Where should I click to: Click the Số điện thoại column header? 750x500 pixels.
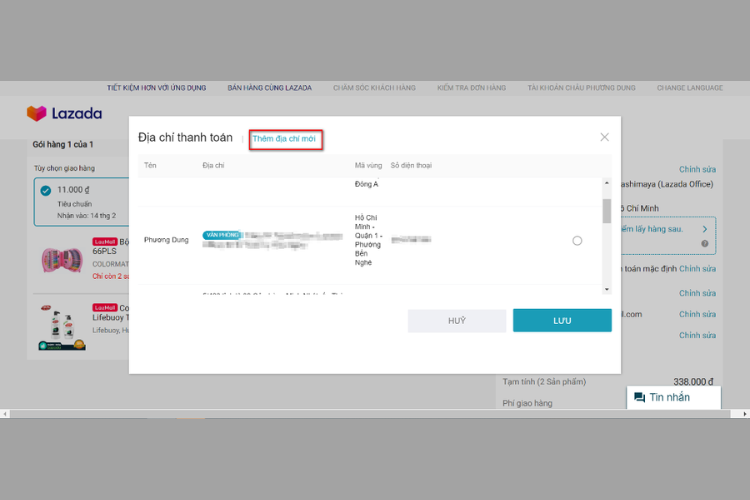pos(411,166)
